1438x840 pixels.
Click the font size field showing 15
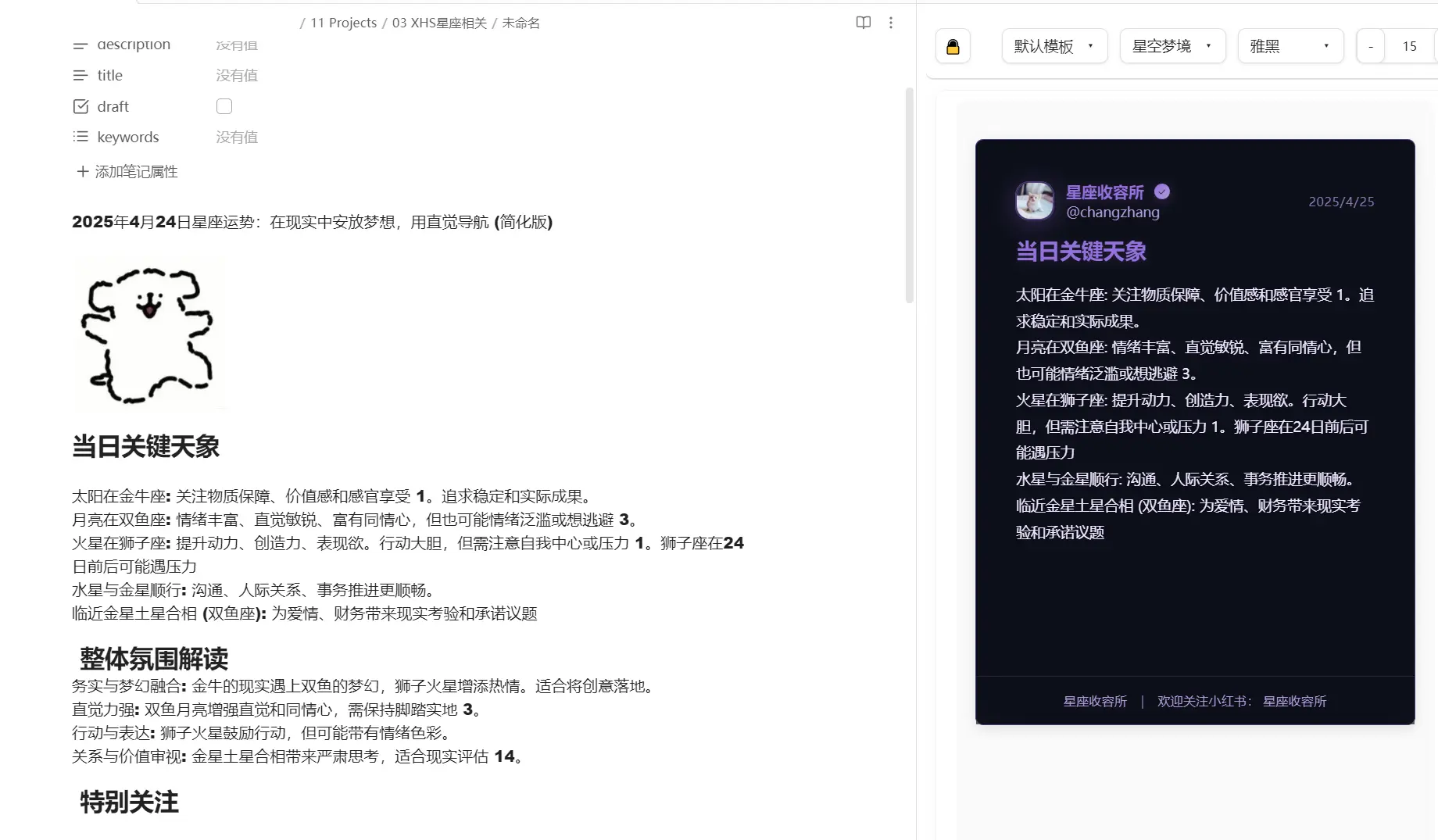click(x=1409, y=46)
